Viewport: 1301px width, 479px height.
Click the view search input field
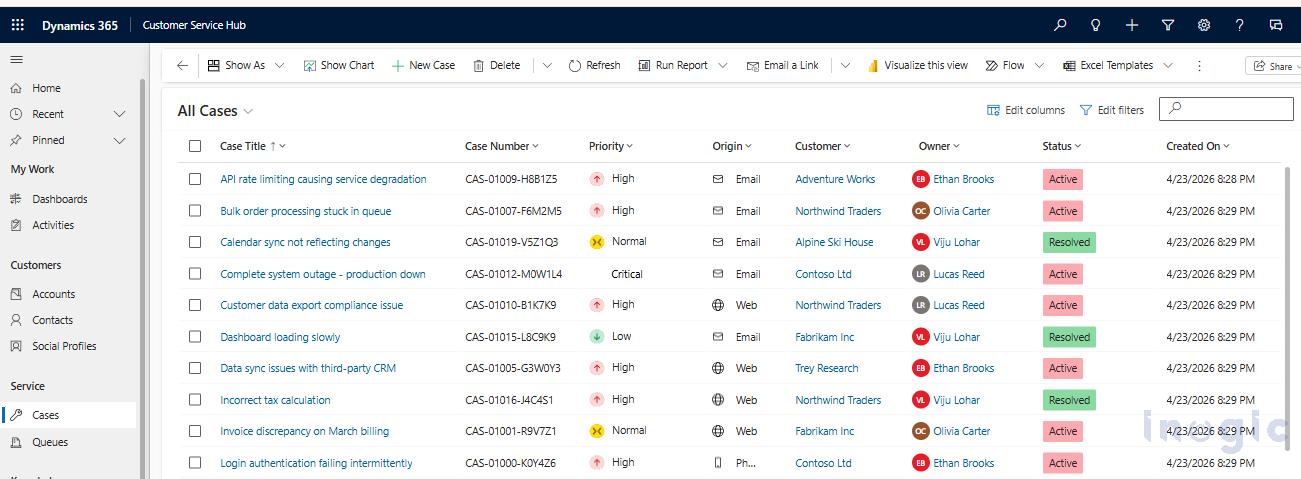point(1226,109)
